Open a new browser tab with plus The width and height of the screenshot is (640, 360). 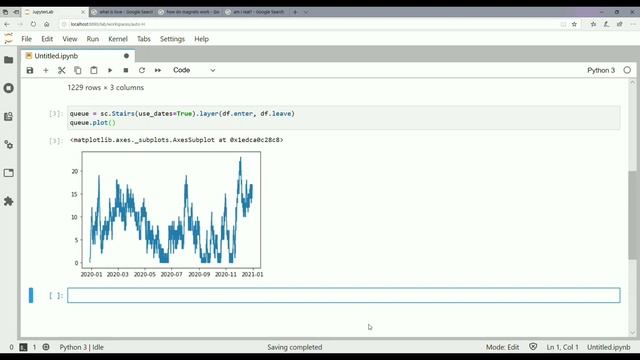point(295,12)
